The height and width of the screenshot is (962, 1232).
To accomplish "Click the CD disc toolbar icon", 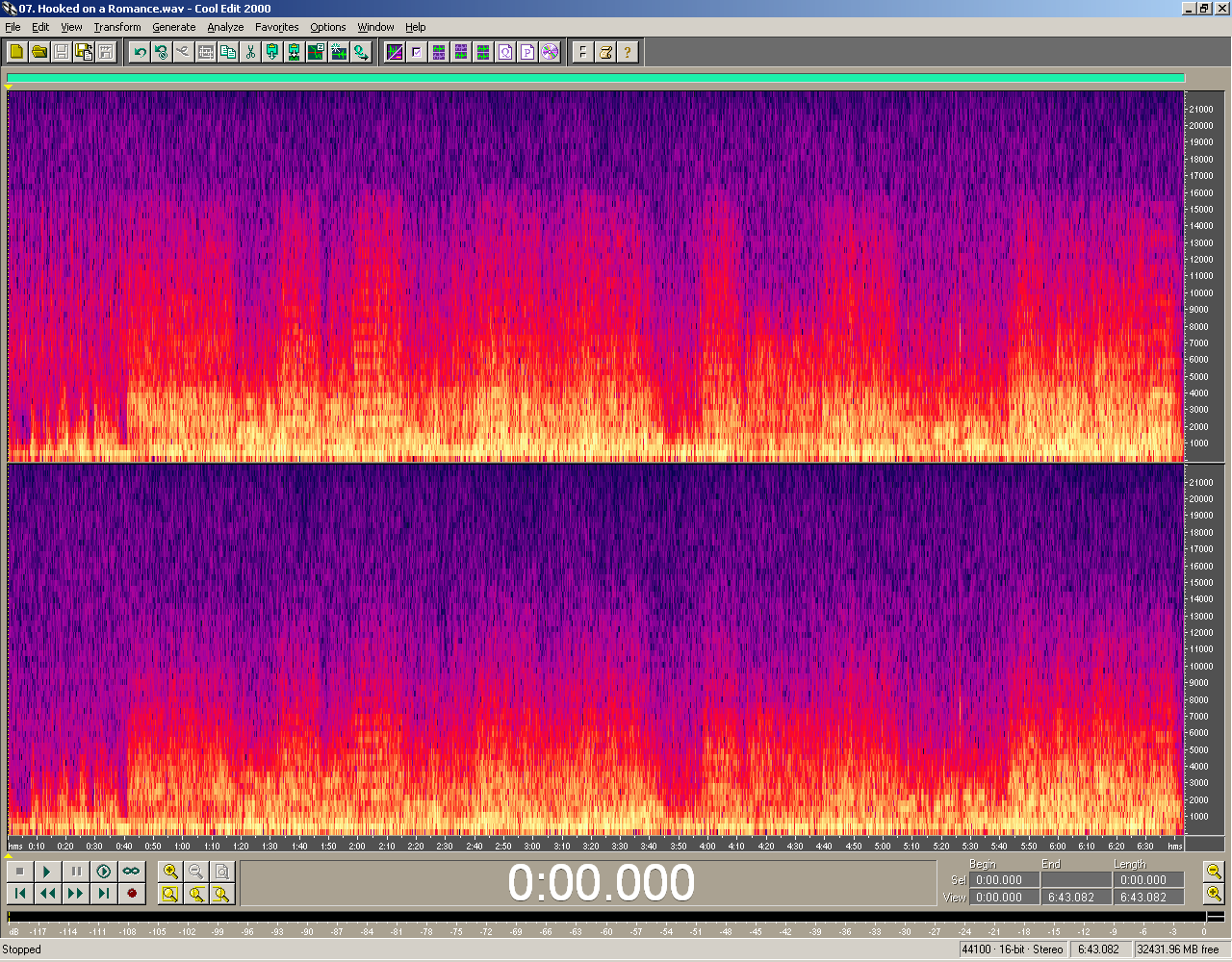I will click(x=550, y=52).
